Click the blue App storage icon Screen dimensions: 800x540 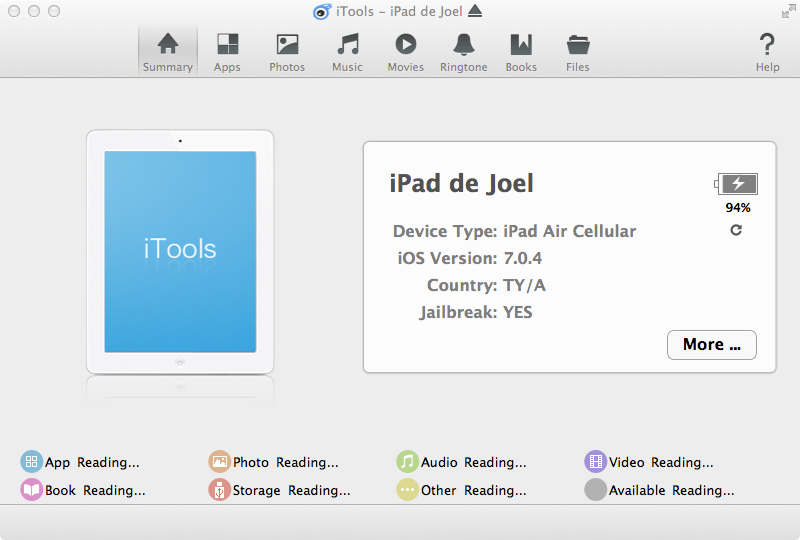[x=31, y=461]
